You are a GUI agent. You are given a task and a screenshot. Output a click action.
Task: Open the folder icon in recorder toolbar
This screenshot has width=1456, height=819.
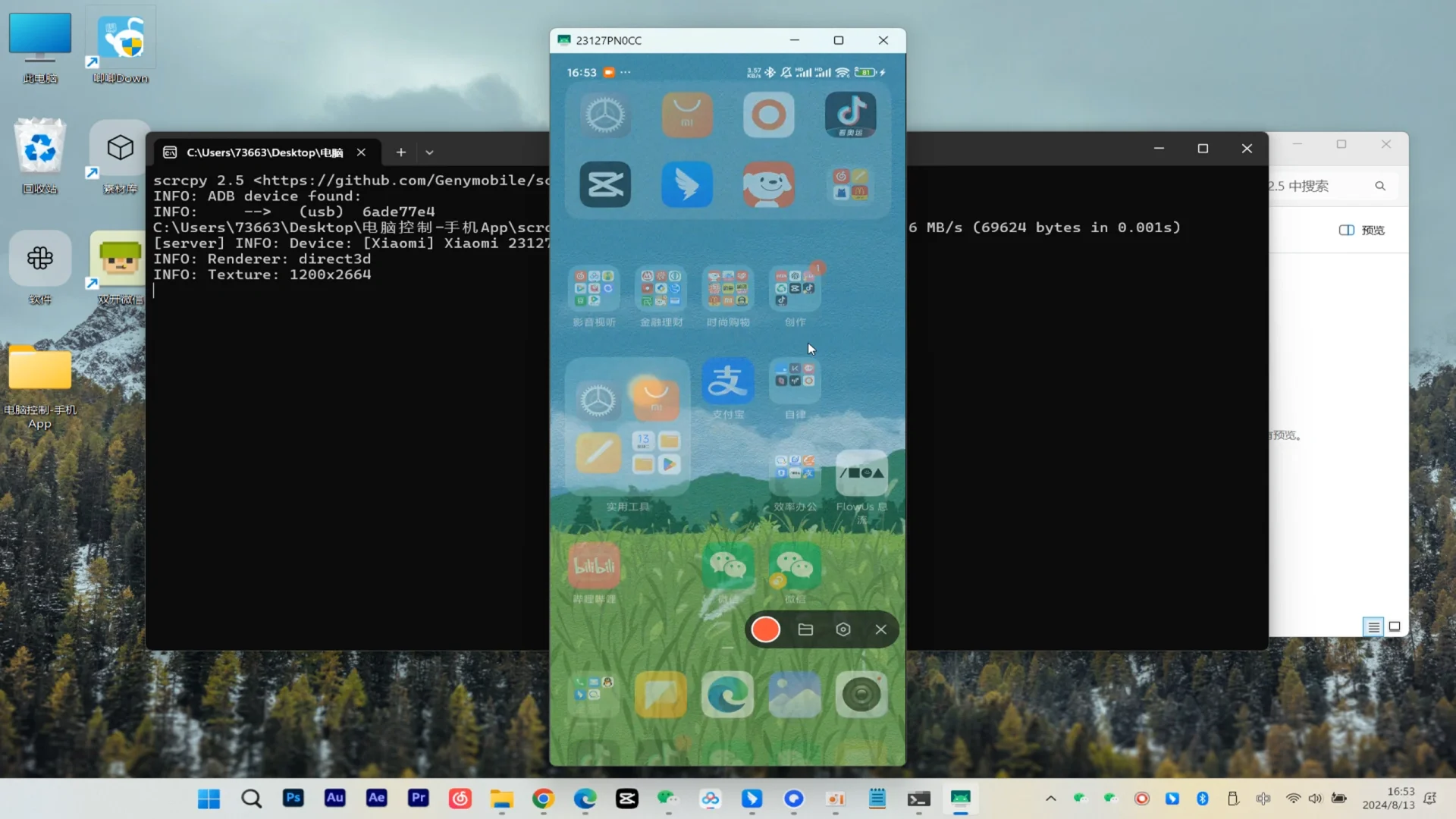pos(805,629)
